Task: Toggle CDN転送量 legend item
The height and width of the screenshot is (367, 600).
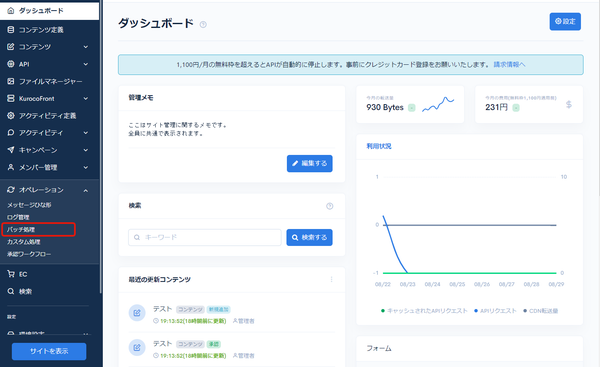Action: click(x=540, y=311)
